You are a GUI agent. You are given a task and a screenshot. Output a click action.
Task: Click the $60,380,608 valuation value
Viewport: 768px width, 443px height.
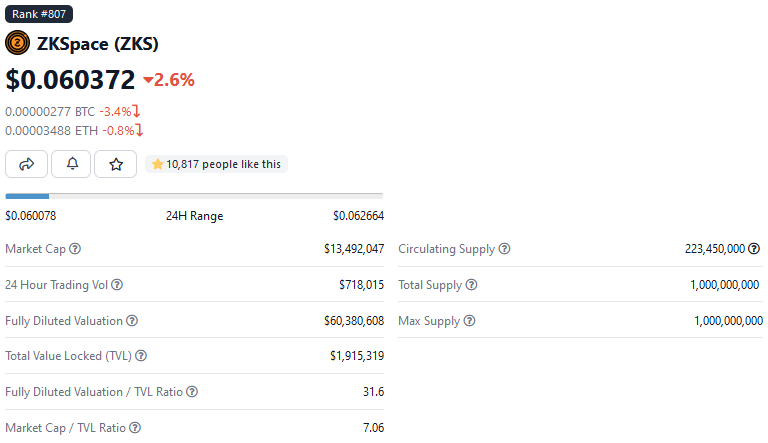pyautogui.click(x=354, y=321)
